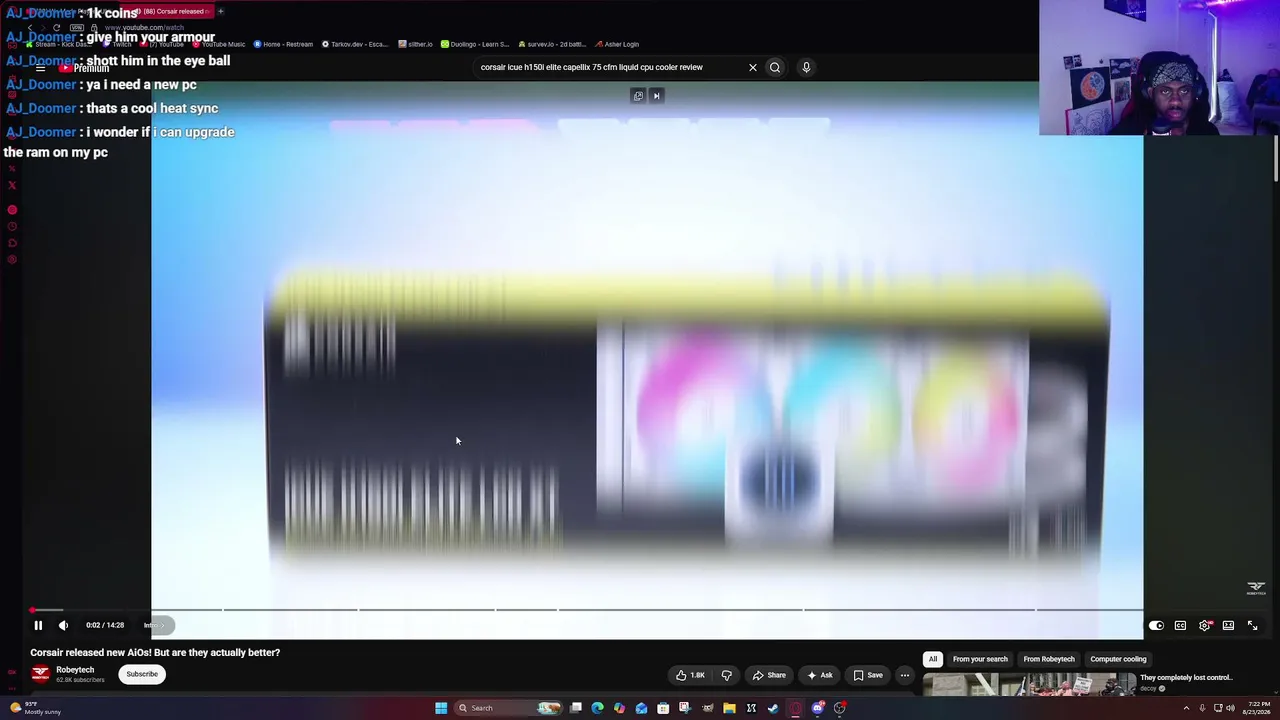
Task: Open Robeytech channel avatar
Action: point(40,674)
